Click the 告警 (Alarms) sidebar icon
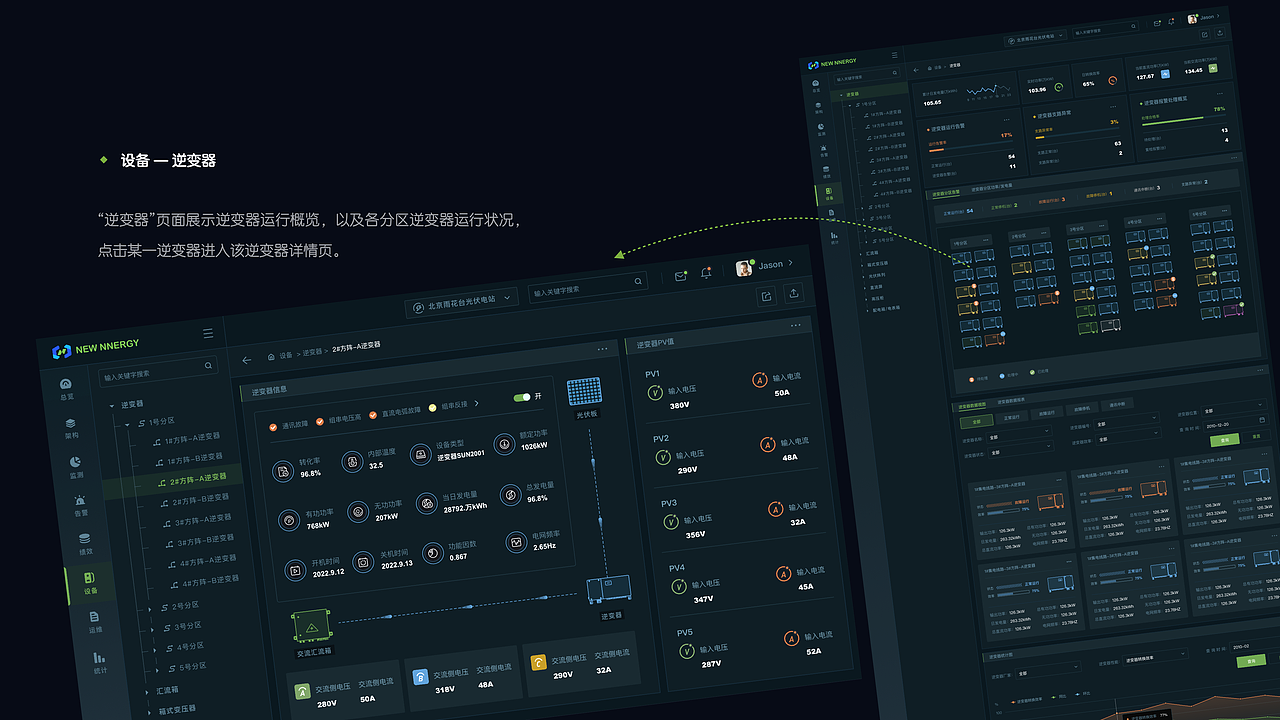 click(78, 501)
